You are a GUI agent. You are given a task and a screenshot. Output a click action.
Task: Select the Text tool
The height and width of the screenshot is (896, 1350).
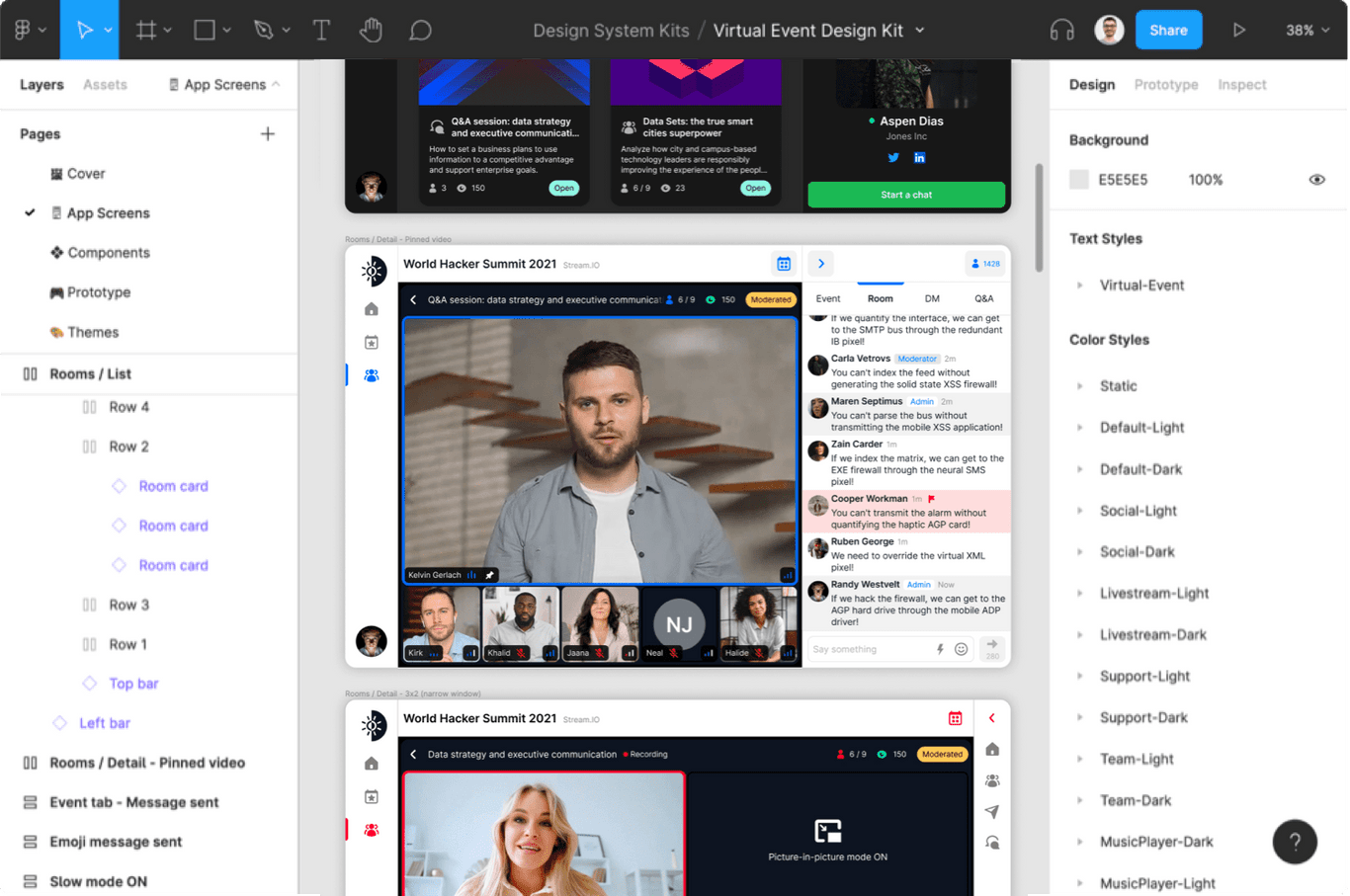coord(321,29)
